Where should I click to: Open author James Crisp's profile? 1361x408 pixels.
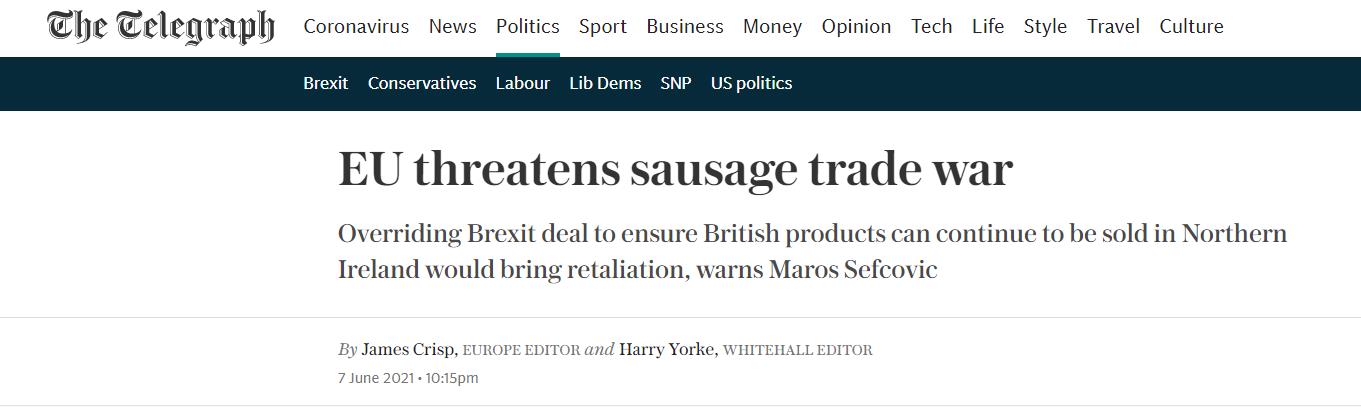coord(409,350)
